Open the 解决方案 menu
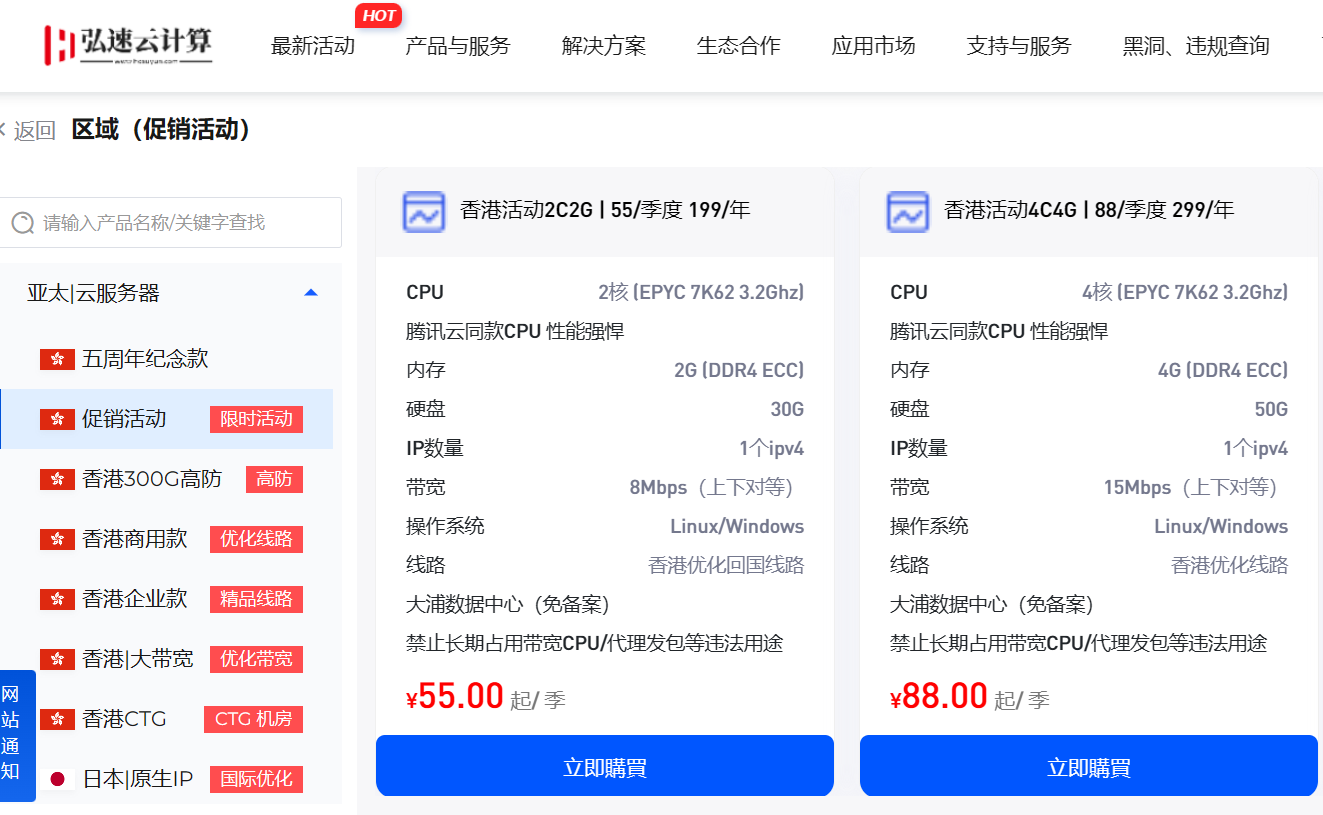 (604, 46)
